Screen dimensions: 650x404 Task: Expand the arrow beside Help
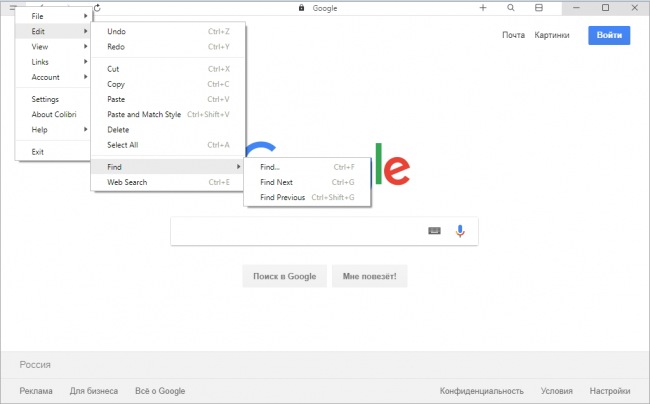(85, 129)
